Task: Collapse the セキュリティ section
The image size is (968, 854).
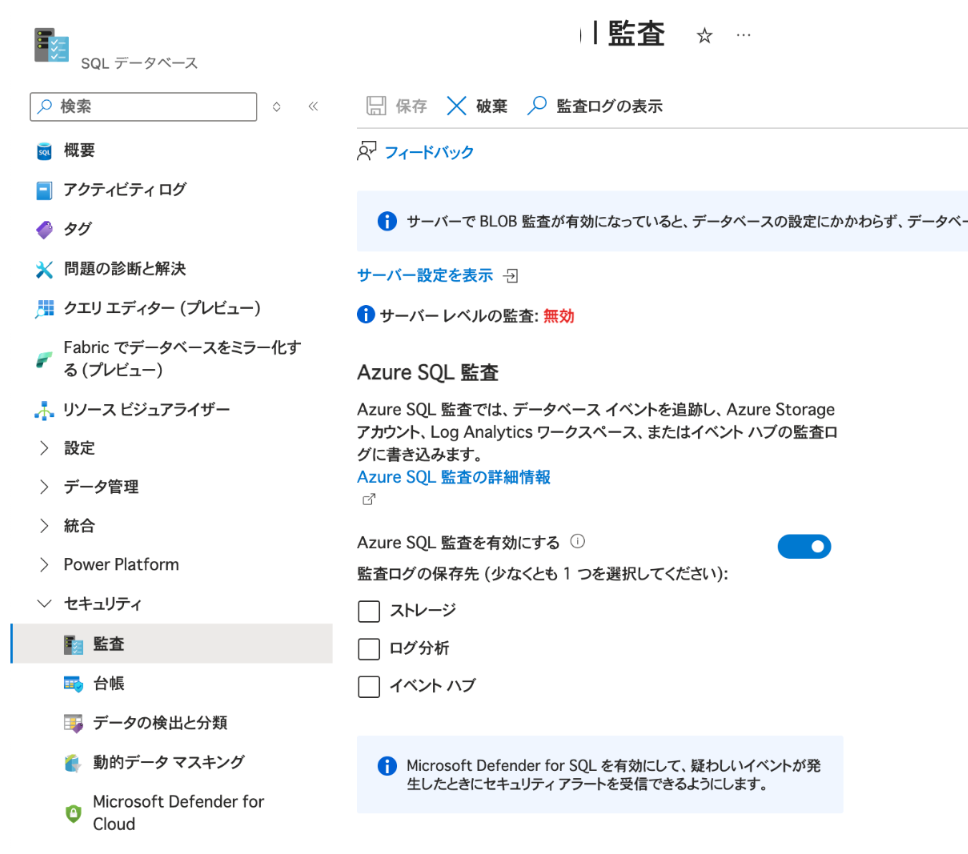Action: coord(44,604)
